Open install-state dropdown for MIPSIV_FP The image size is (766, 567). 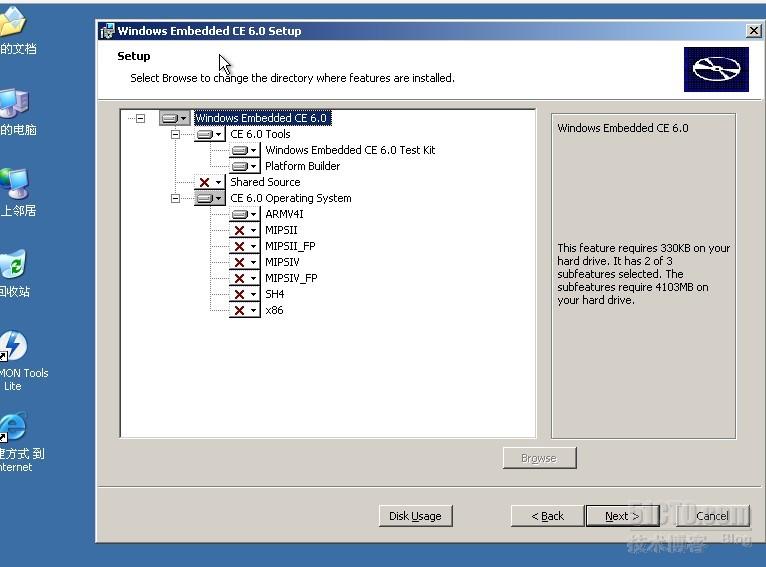[245, 278]
